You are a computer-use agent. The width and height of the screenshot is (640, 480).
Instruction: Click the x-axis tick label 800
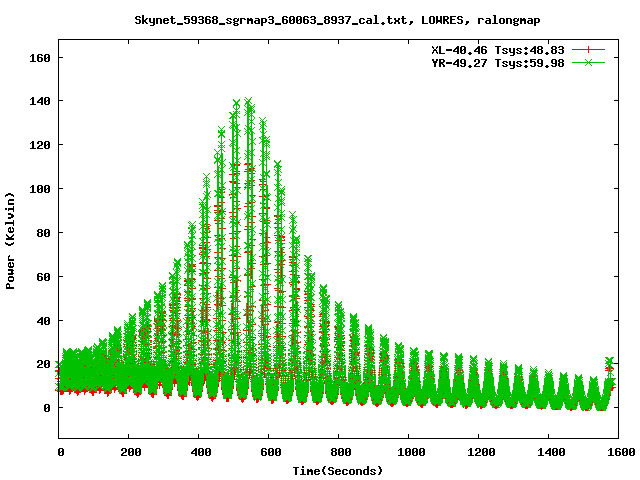pos(341,452)
